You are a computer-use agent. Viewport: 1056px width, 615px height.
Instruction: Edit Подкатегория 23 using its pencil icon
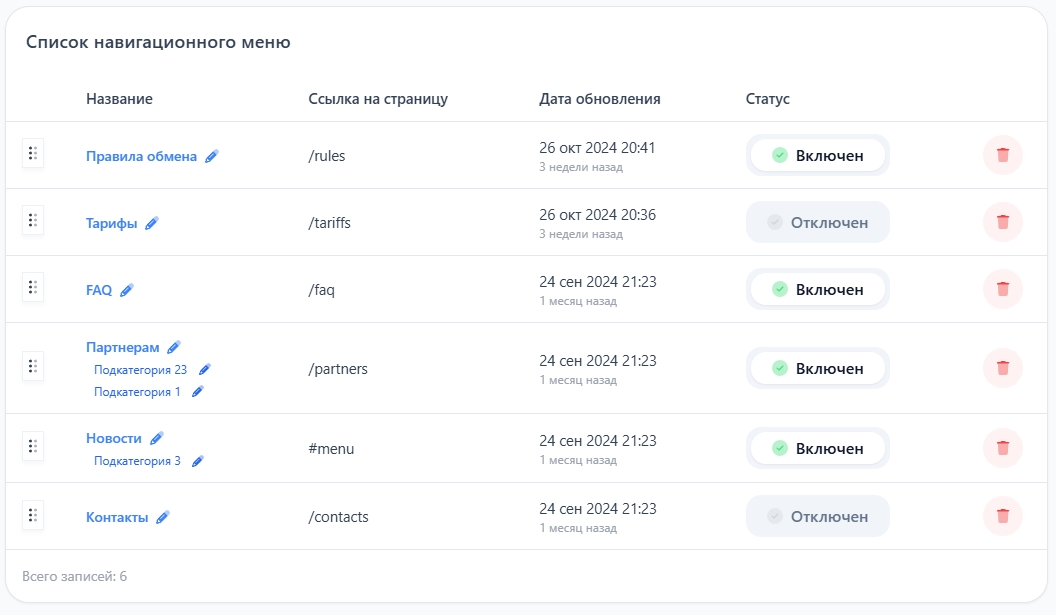pos(205,370)
